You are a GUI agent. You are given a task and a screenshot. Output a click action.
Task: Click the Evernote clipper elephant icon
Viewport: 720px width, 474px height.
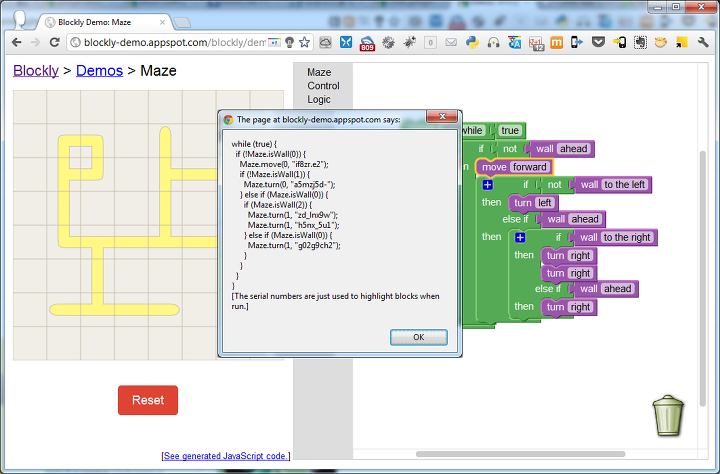coord(640,43)
